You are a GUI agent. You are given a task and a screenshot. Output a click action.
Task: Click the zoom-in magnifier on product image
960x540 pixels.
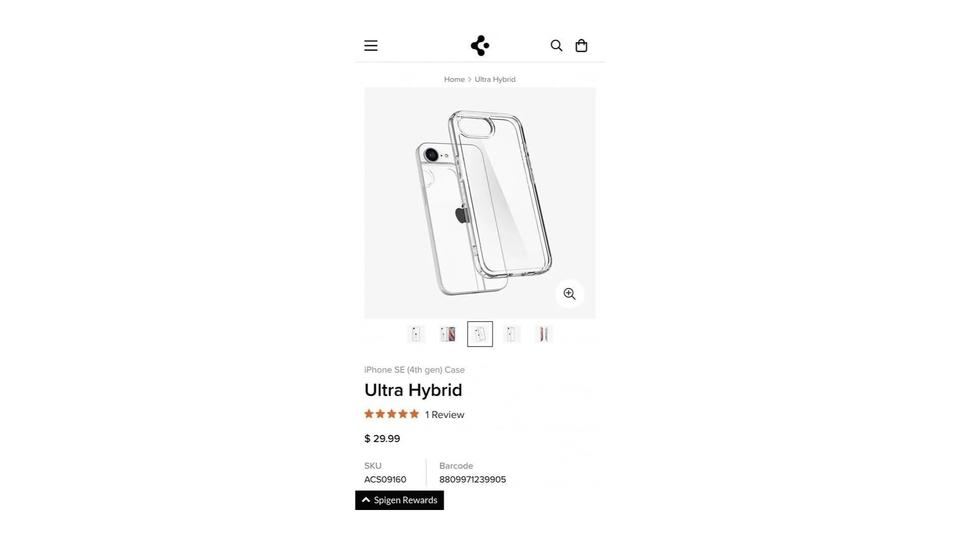click(x=569, y=294)
